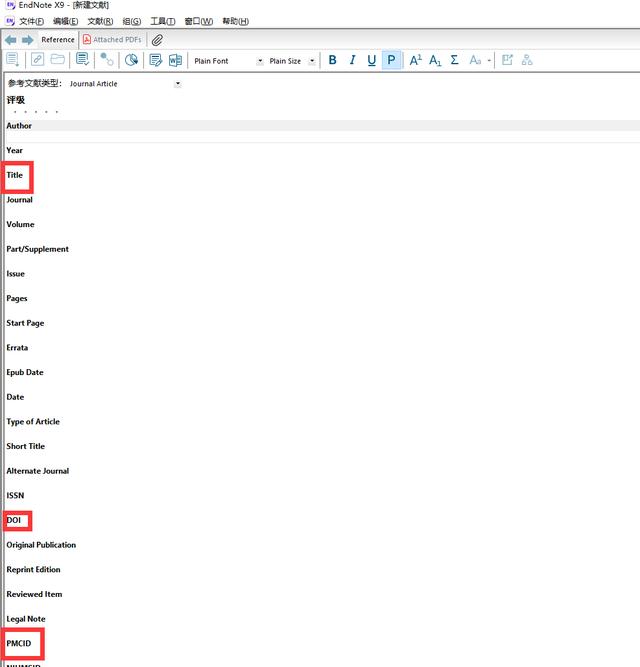Click the change case Aa icon

point(475,60)
